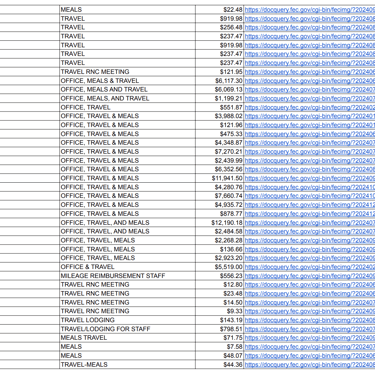Click the $2,268.28 amount cell

pyautogui.click(x=220, y=240)
